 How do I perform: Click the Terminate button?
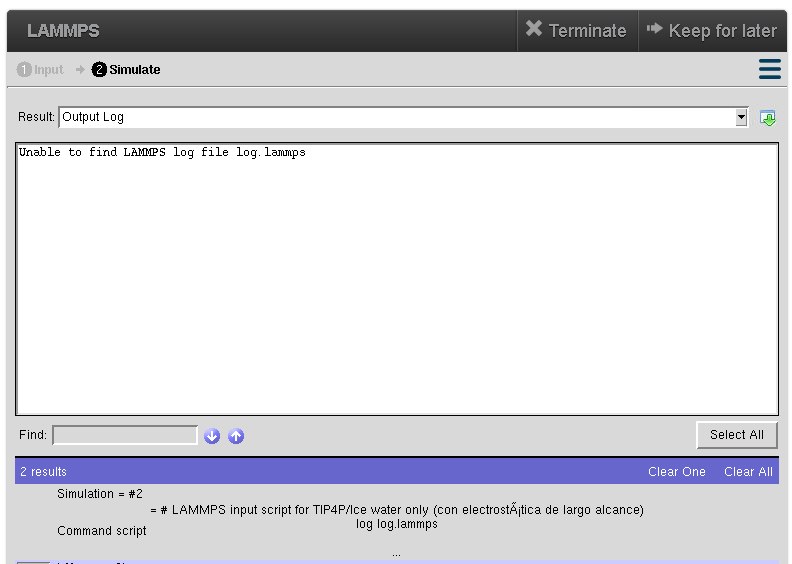coord(577,30)
